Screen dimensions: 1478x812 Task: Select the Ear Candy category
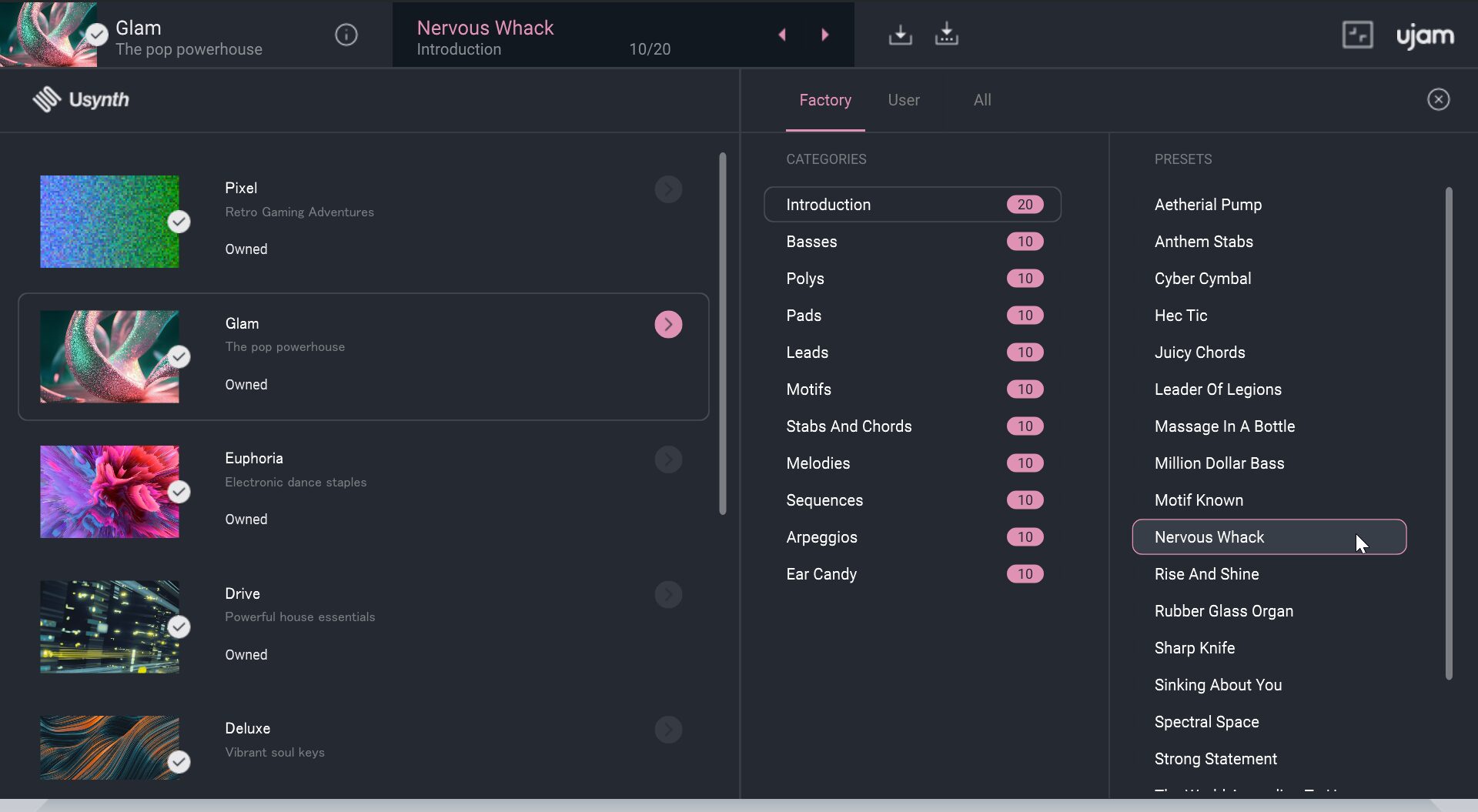912,574
